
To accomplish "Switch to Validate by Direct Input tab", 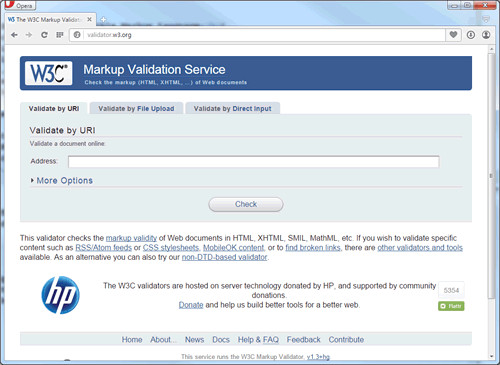I will point(233,109).
